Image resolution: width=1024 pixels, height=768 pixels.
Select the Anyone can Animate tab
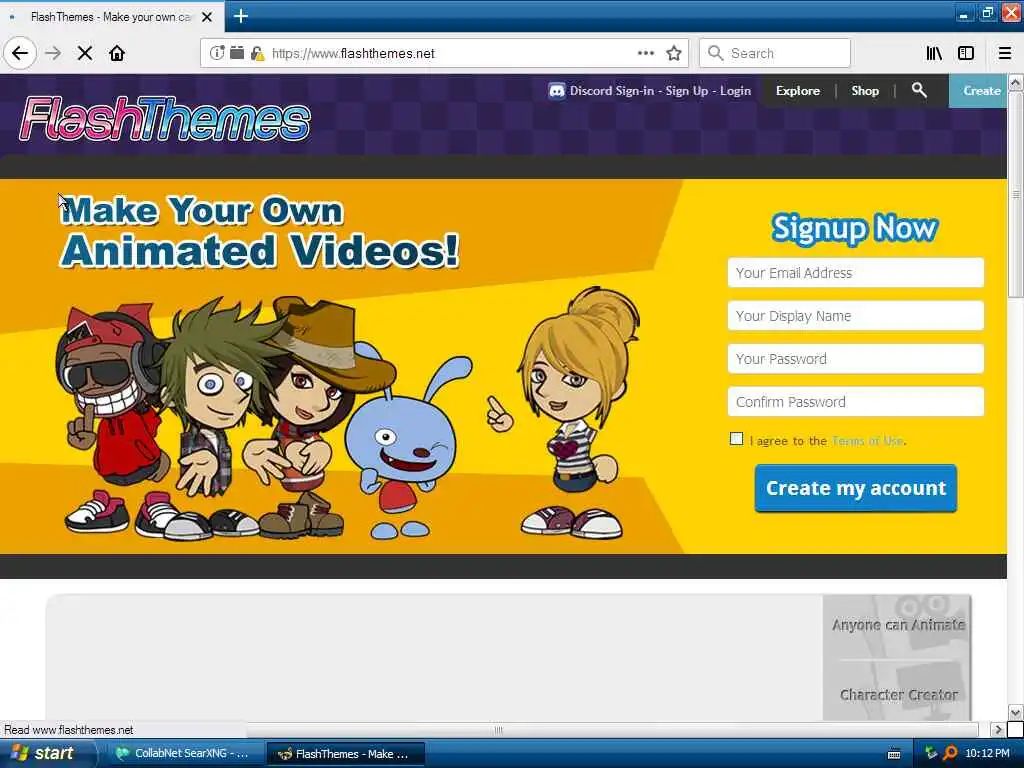898,625
